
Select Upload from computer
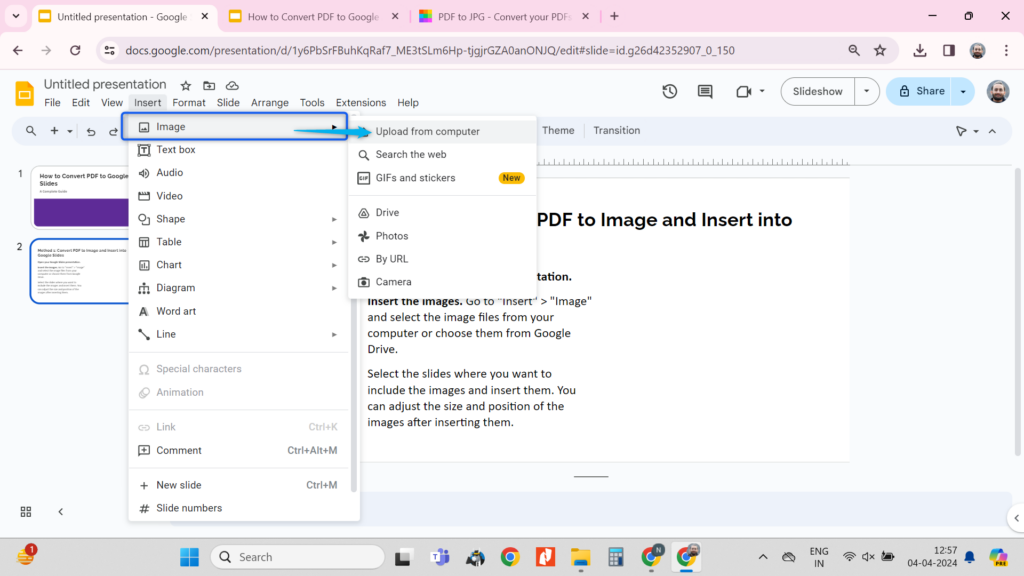coord(427,131)
